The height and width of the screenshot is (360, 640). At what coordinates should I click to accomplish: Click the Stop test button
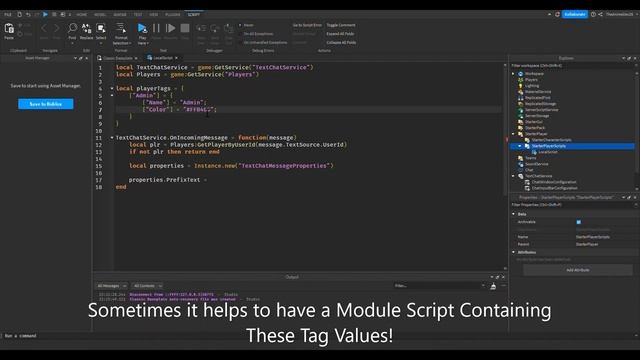point(185,28)
